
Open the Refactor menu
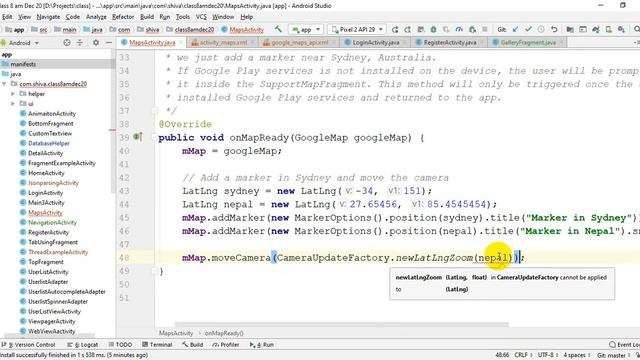coord(123,17)
